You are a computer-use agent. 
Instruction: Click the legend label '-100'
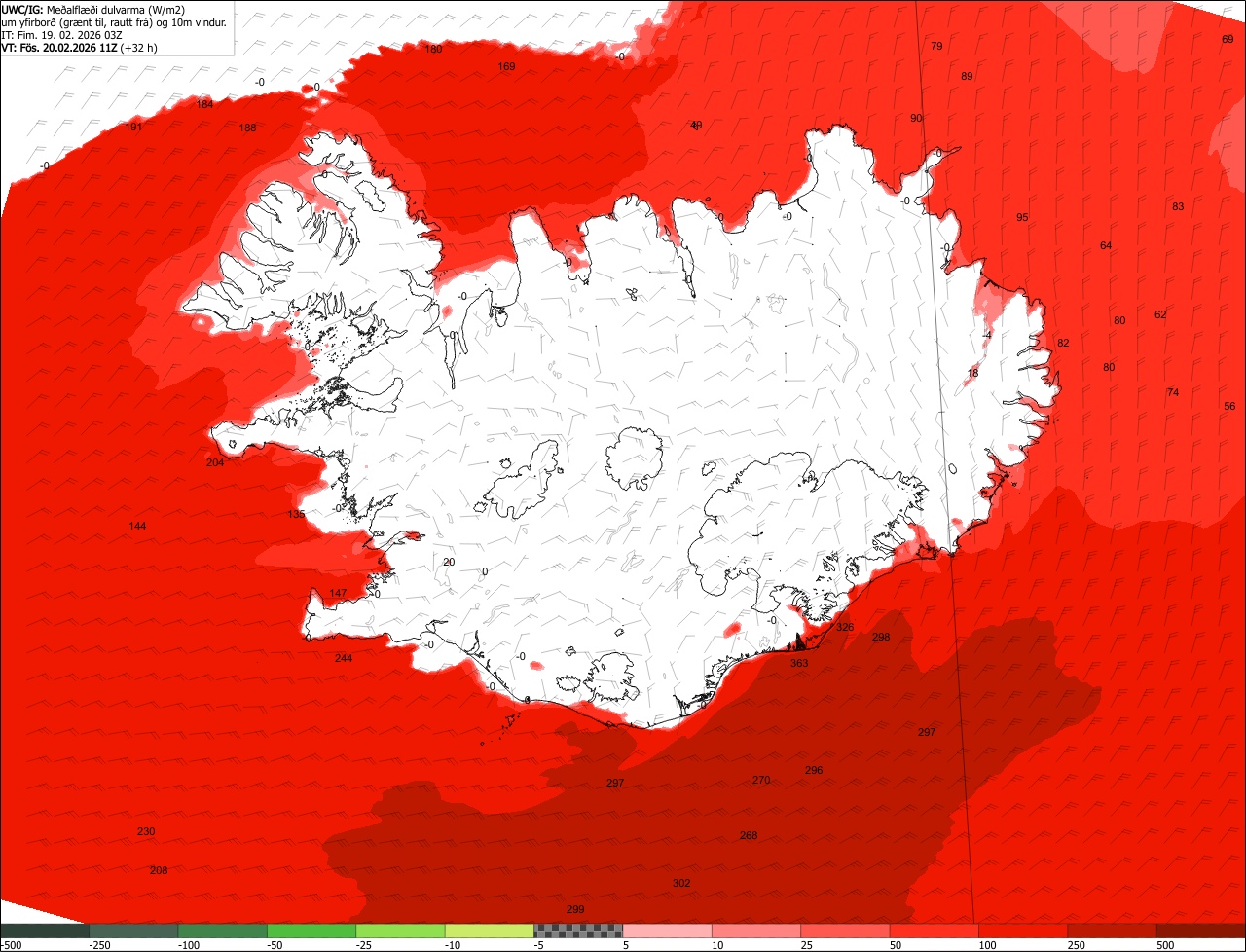[x=188, y=945]
